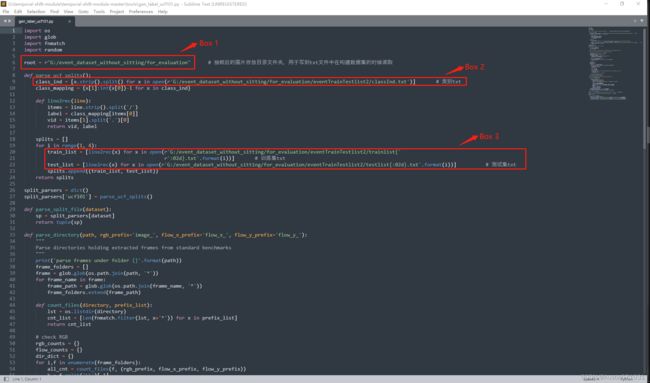
Task: Click the 'splits = []' line
Action: [52, 139]
